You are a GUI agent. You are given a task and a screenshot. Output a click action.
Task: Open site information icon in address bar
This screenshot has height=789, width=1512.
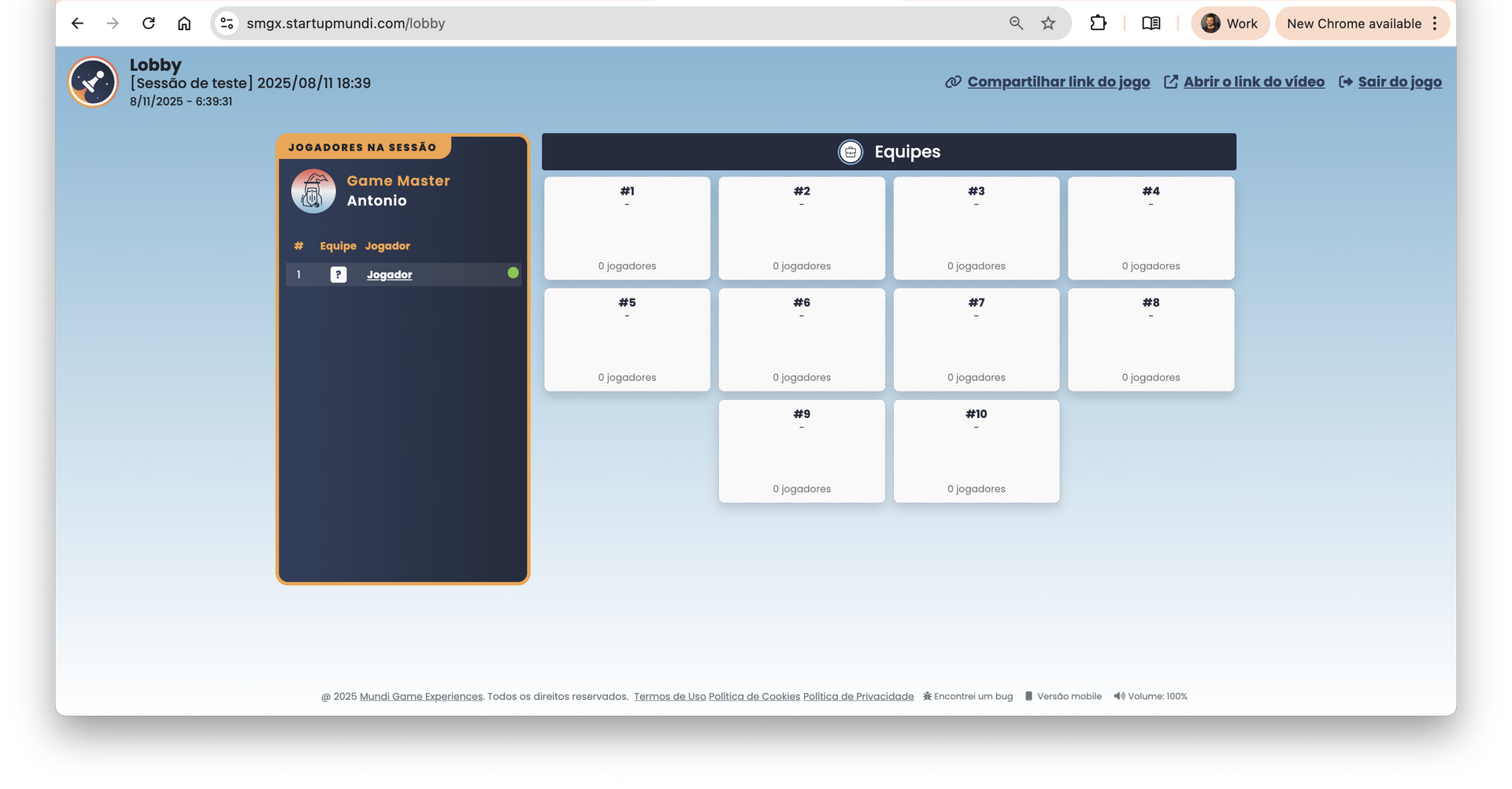pyautogui.click(x=227, y=24)
